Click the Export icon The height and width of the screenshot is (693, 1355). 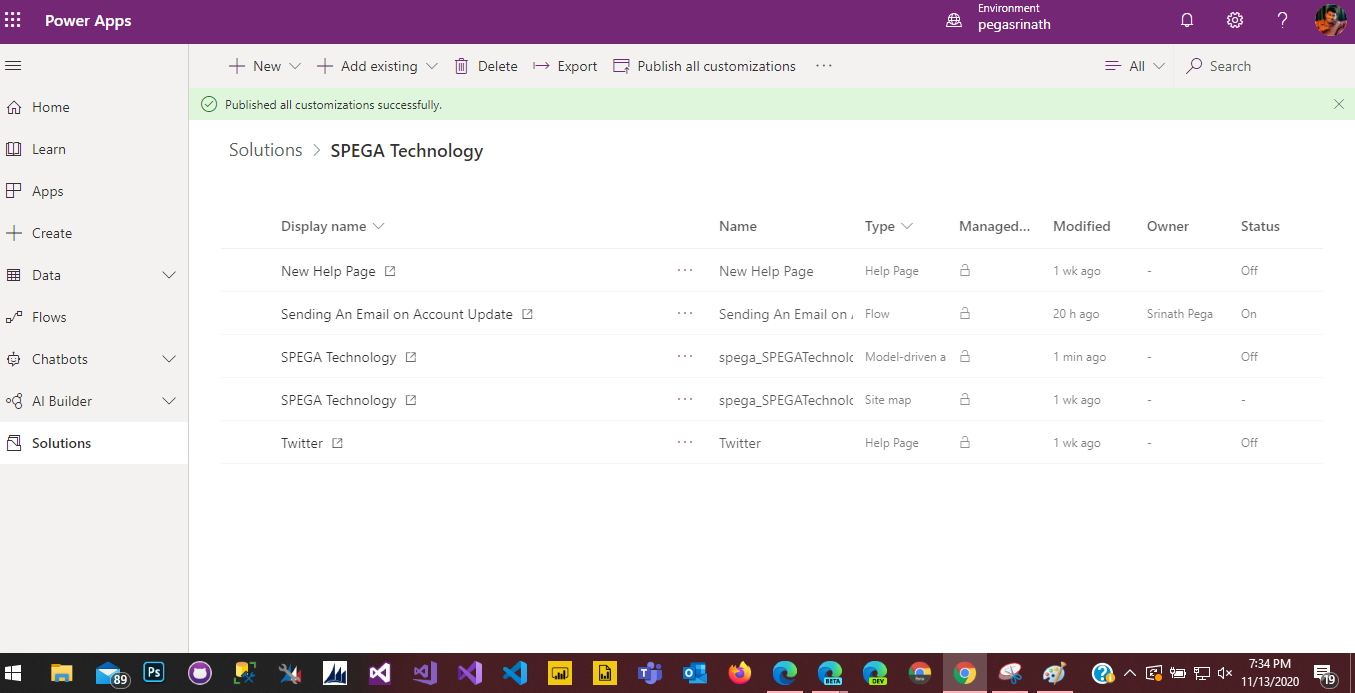[x=541, y=66]
